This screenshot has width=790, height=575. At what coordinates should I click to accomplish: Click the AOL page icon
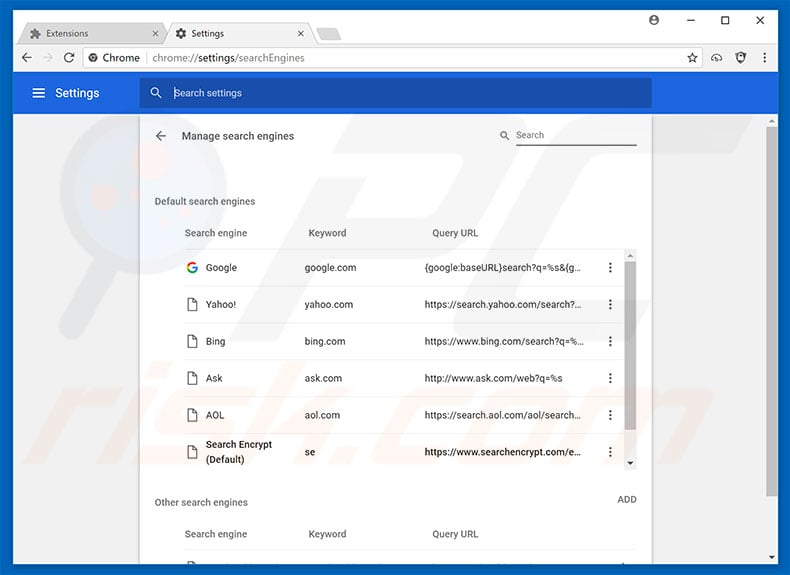pyautogui.click(x=192, y=415)
